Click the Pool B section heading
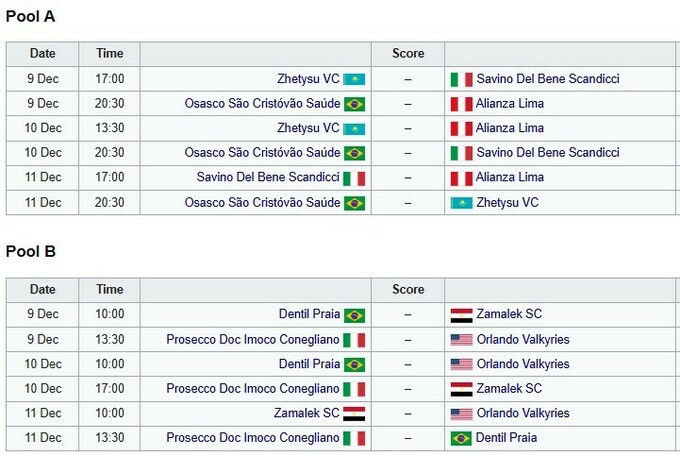Viewport: 680px width, 456px height. coord(31,251)
